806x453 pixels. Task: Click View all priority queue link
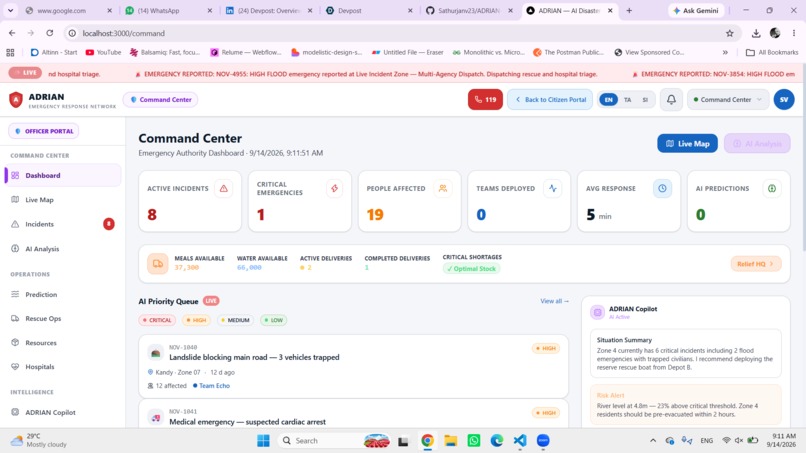pos(554,301)
